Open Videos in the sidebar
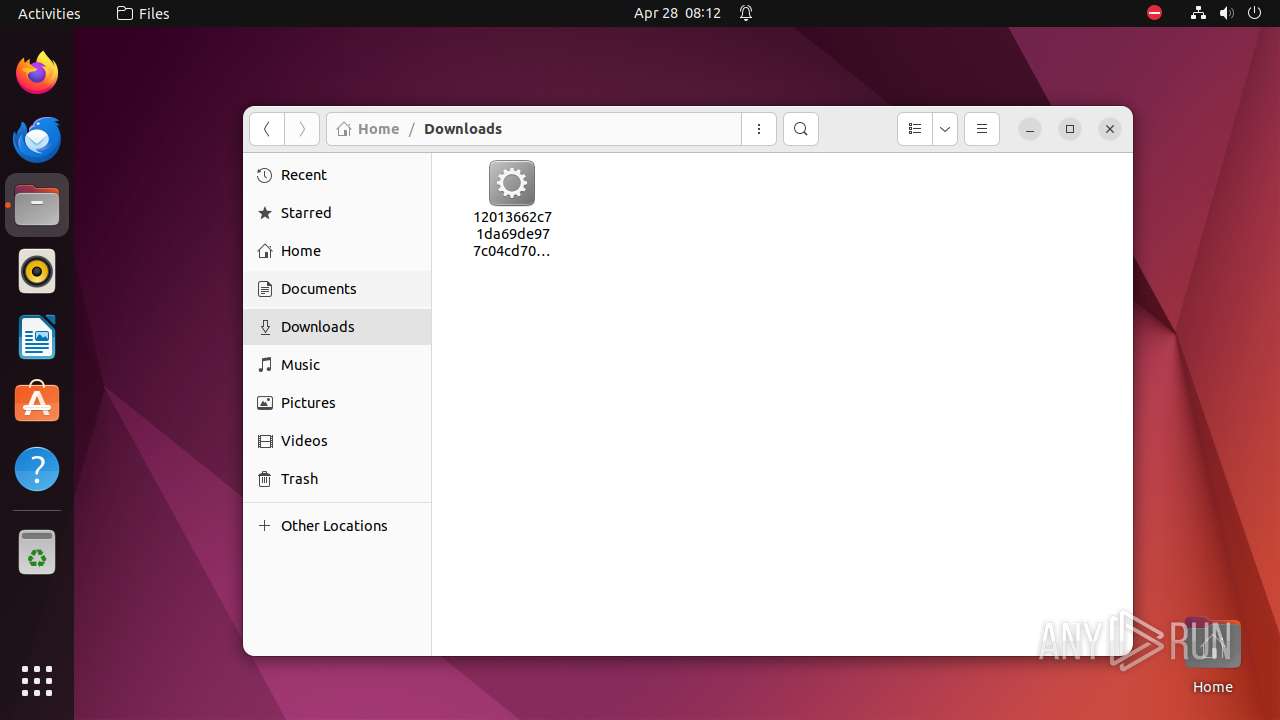Viewport: 1280px width, 720px height. click(x=337, y=441)
